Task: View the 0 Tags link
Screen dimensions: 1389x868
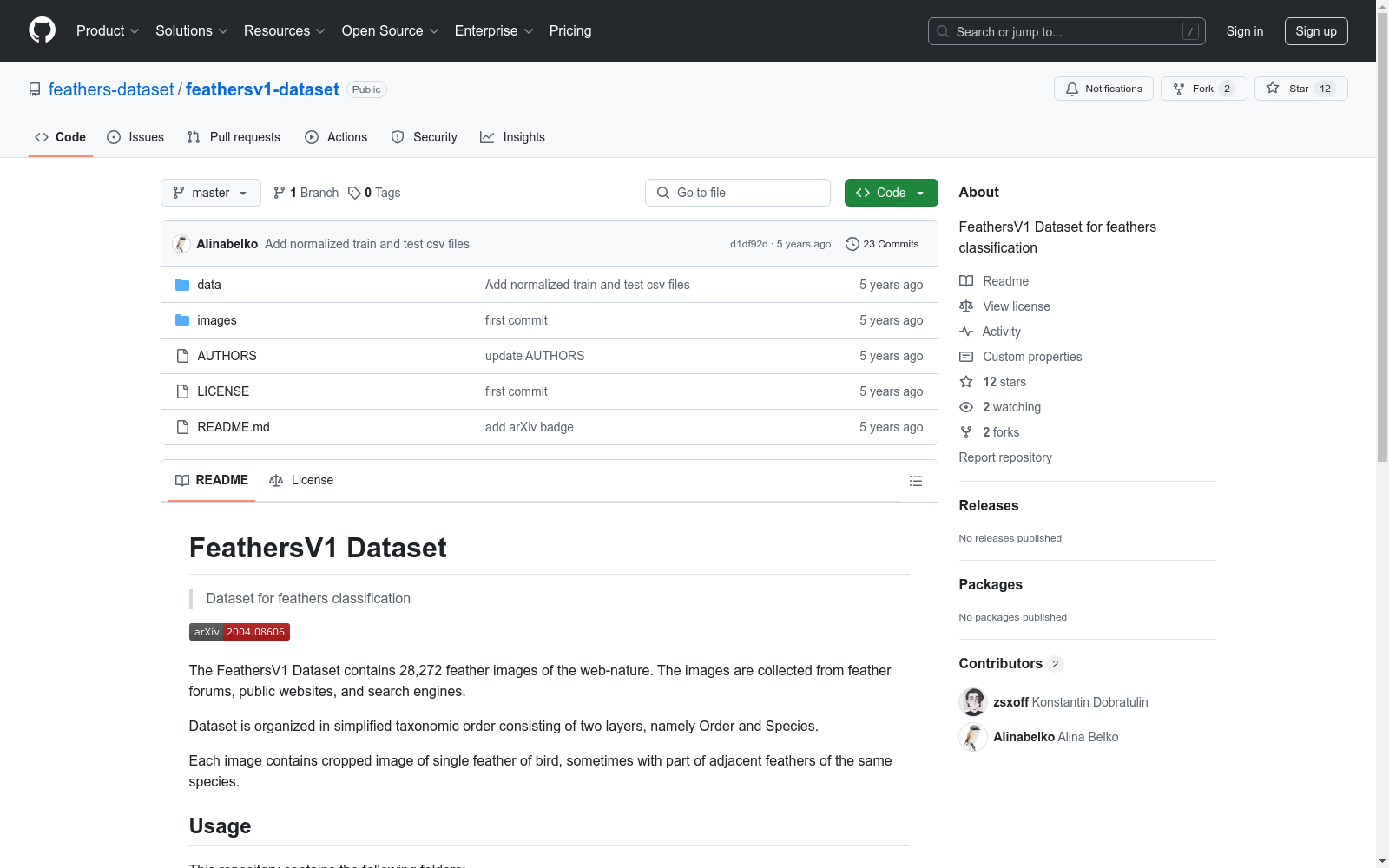Action: coord(374,193)
